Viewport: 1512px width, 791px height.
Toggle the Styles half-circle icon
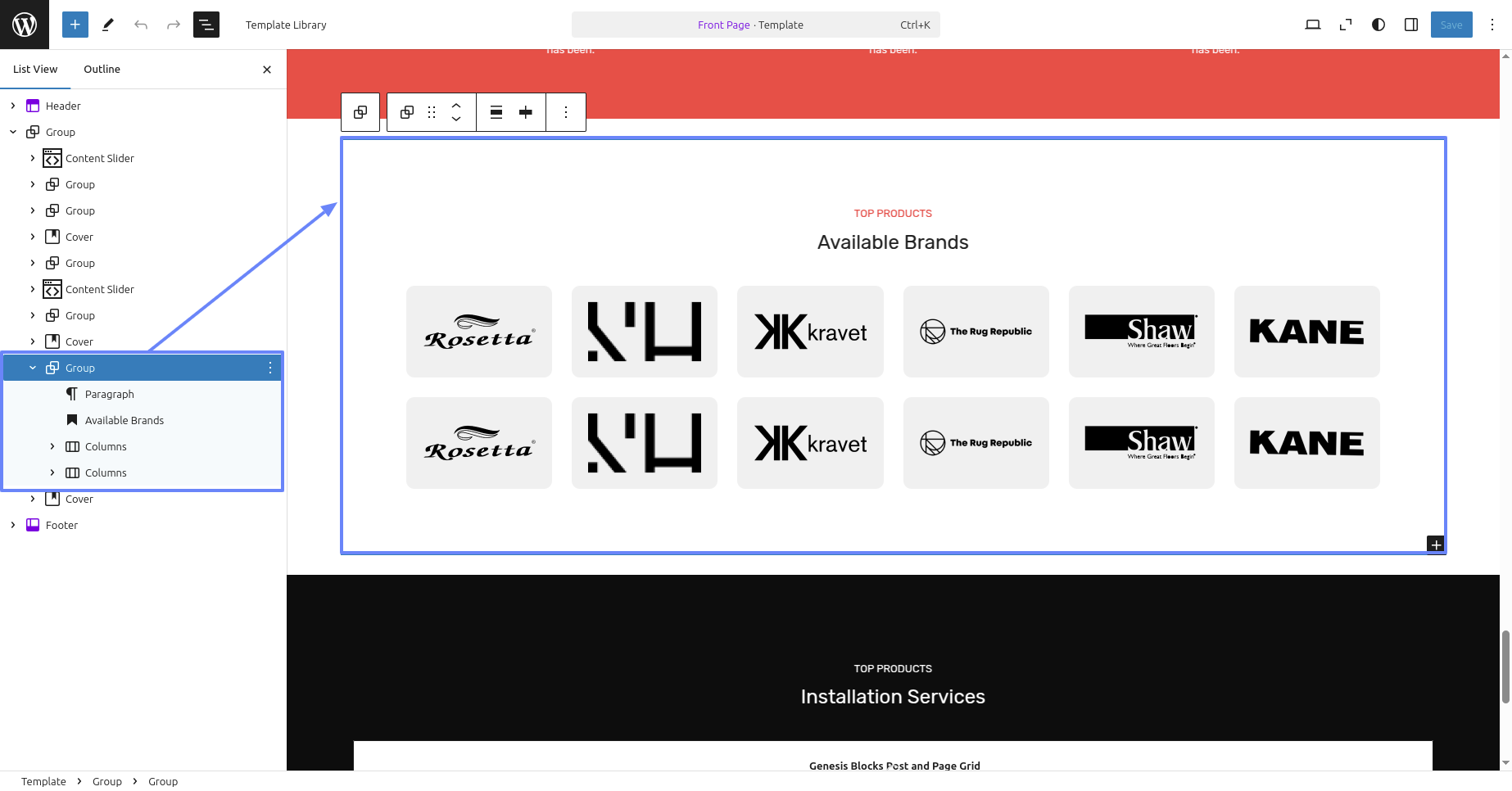tap(1378, 25)
